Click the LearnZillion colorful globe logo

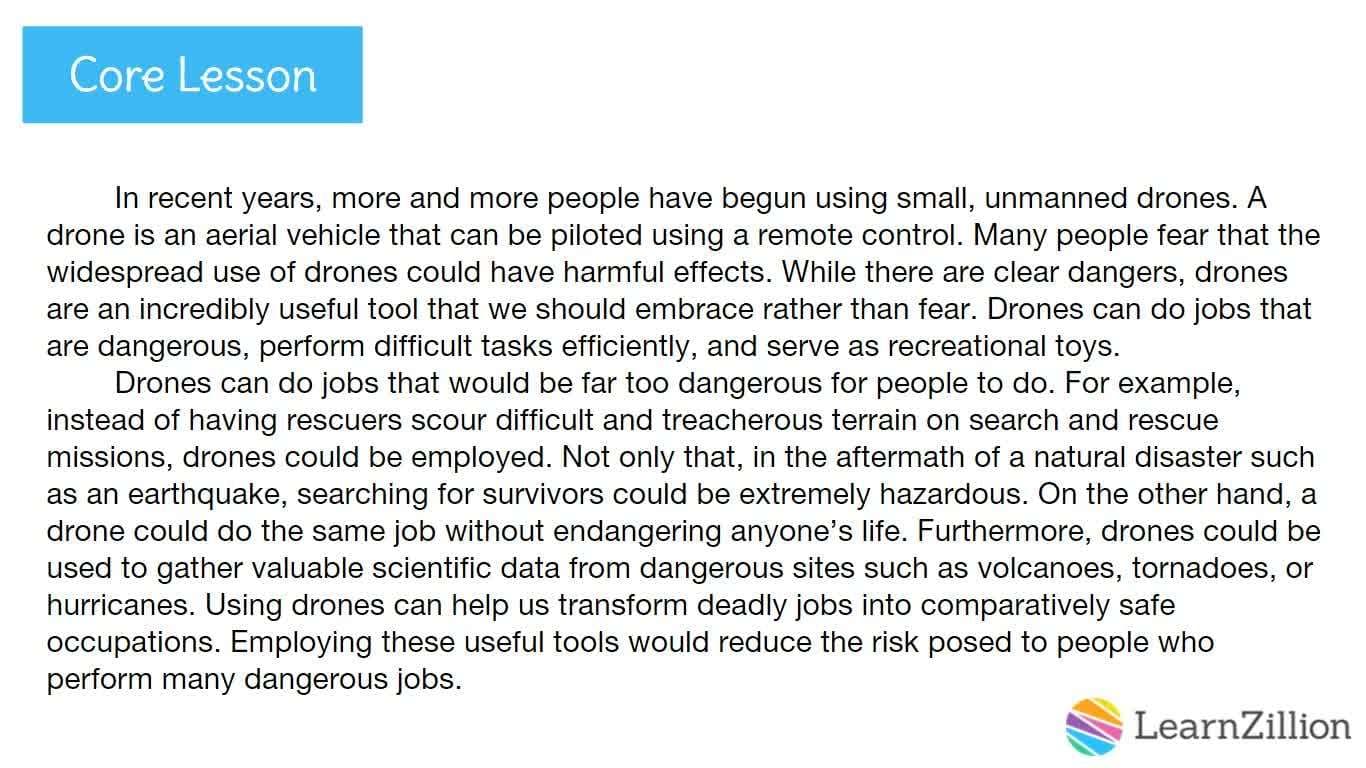(1094, 725)
